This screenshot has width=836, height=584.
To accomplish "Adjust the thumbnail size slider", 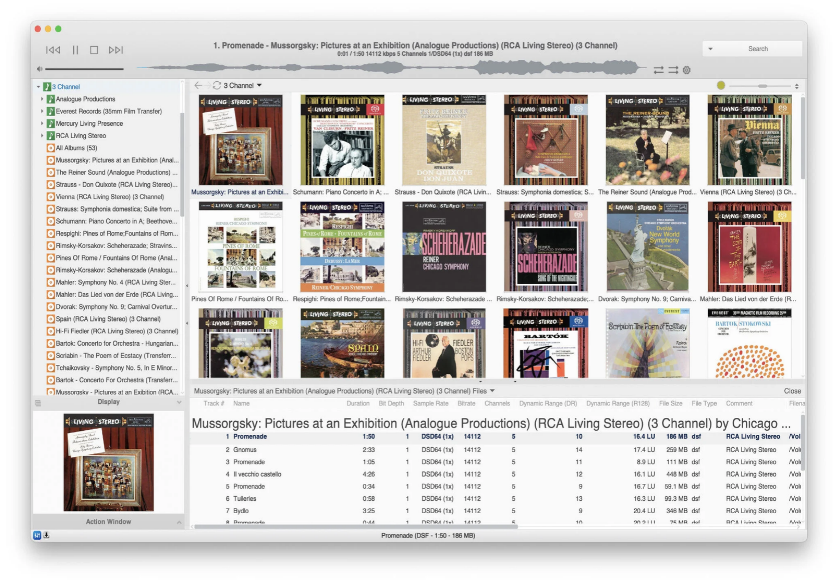I will tap(760, 86).
